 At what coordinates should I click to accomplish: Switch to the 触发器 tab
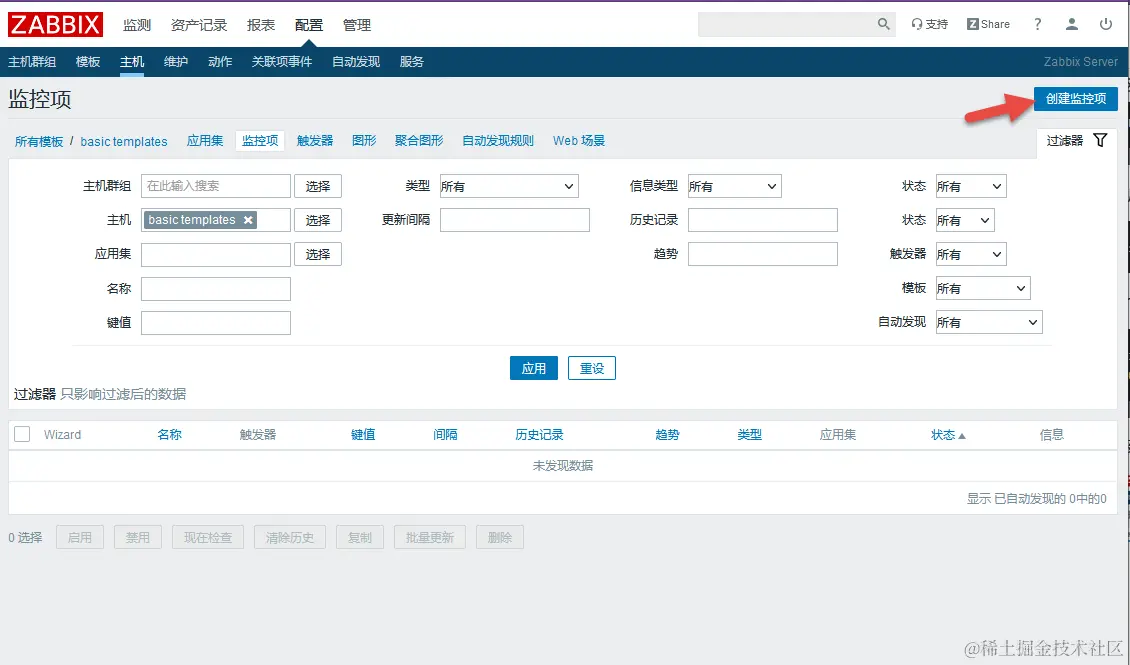point(314,140)
